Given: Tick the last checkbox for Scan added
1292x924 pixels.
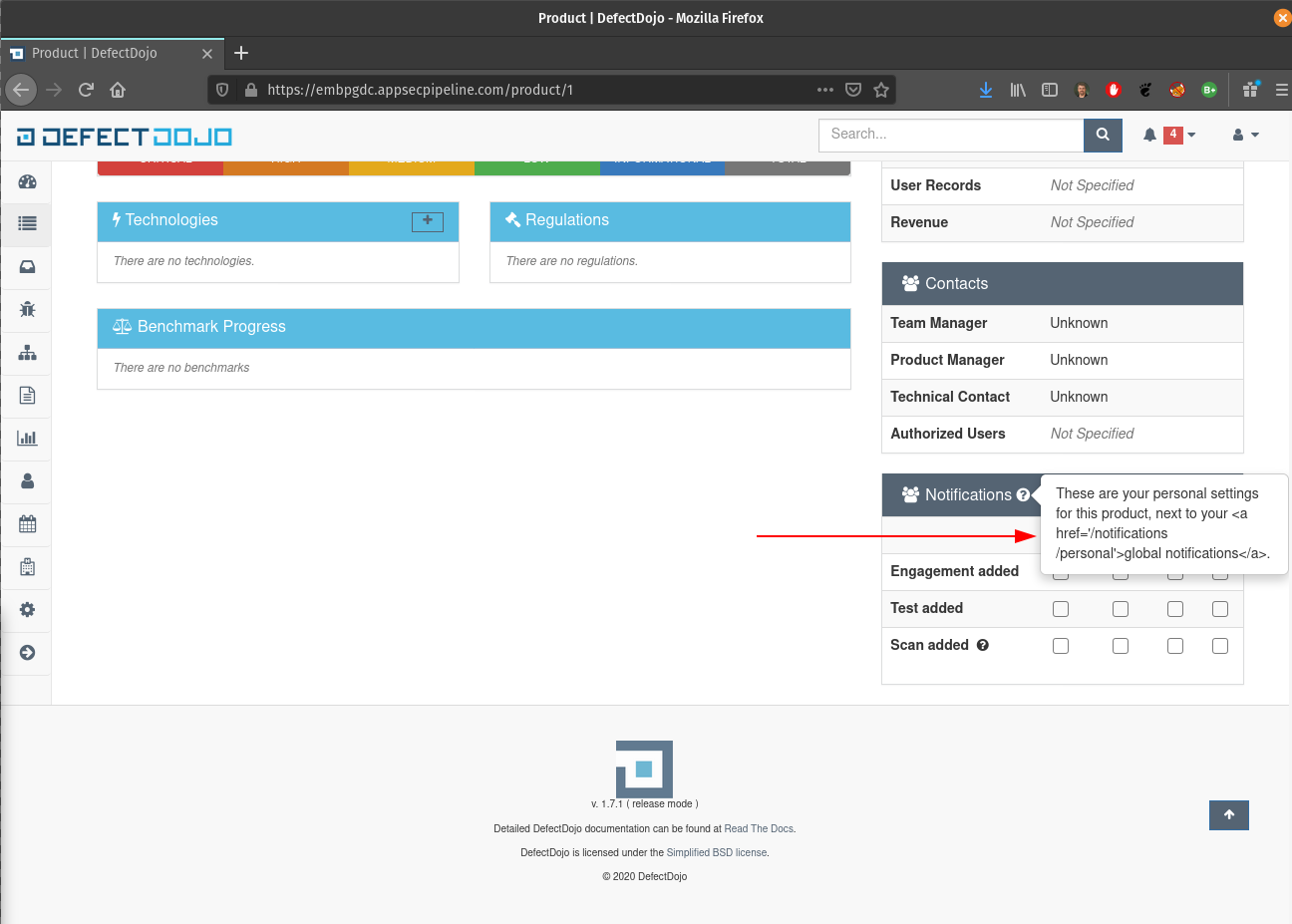Looking at the screenshot, I should (1220, 645).
